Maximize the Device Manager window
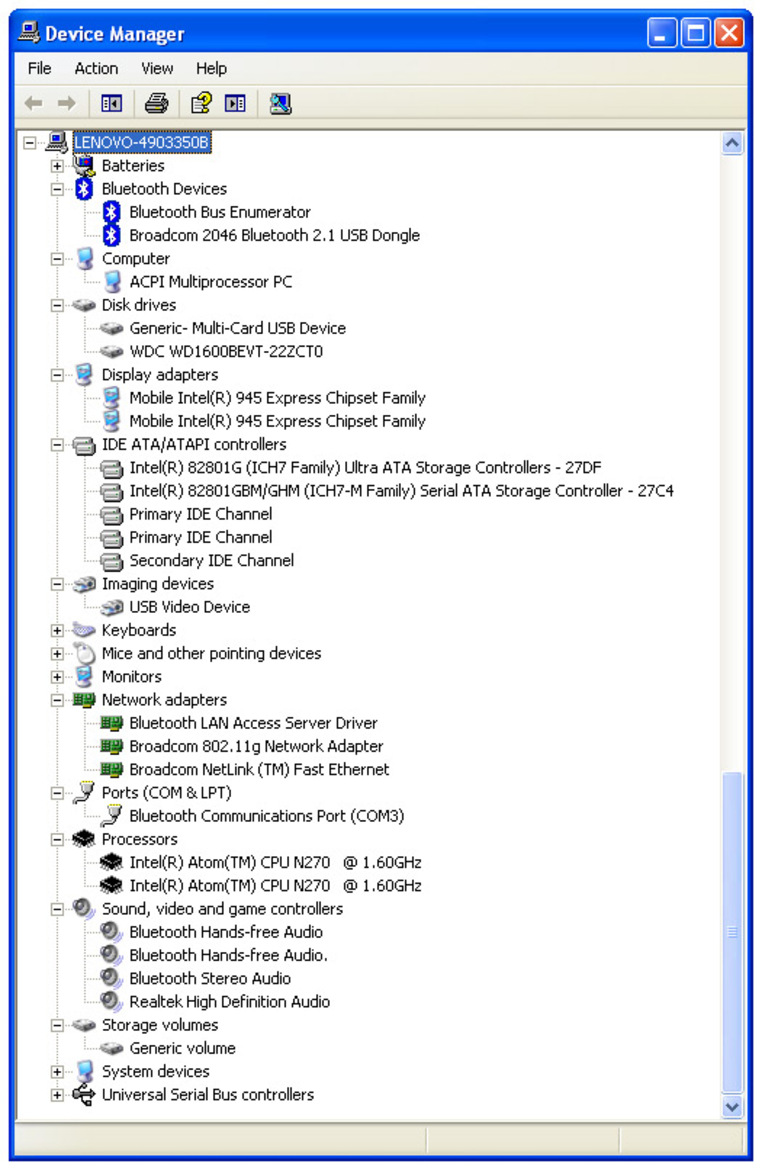Screen dimensions: 762x1170 click(696, 33)
